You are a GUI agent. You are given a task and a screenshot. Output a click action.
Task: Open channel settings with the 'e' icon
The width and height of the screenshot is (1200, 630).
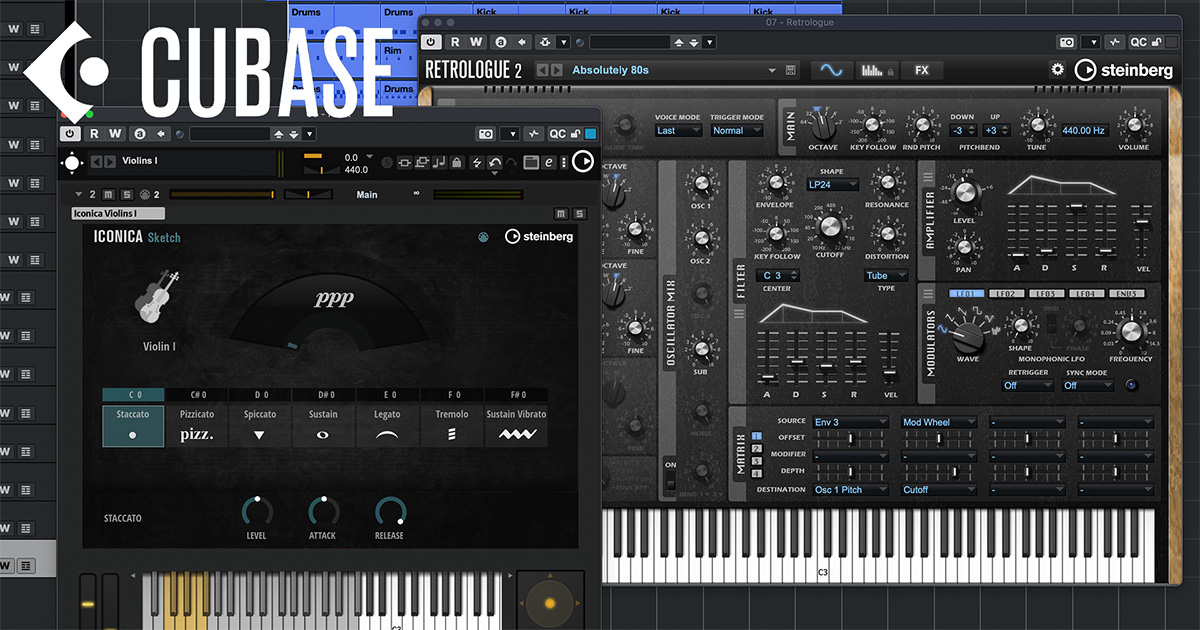(548, 162)
